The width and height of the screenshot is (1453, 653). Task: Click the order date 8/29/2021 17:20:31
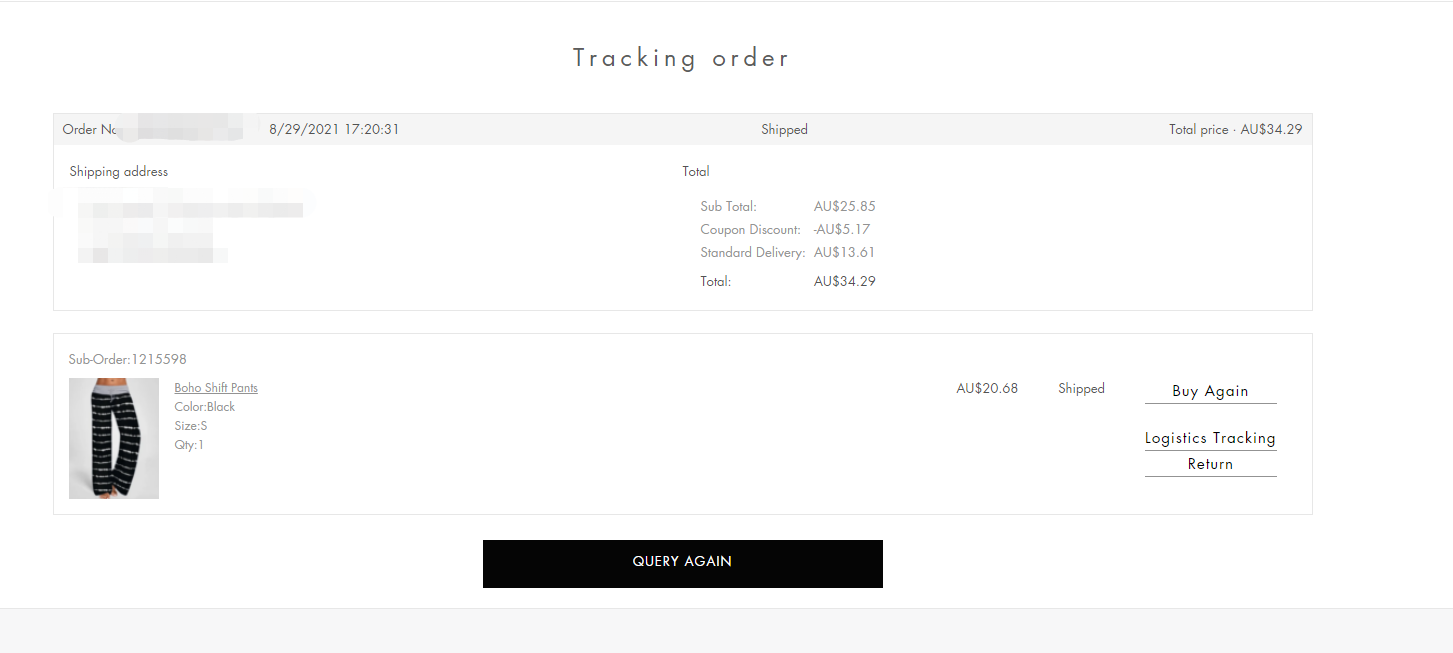click(334, 129)
